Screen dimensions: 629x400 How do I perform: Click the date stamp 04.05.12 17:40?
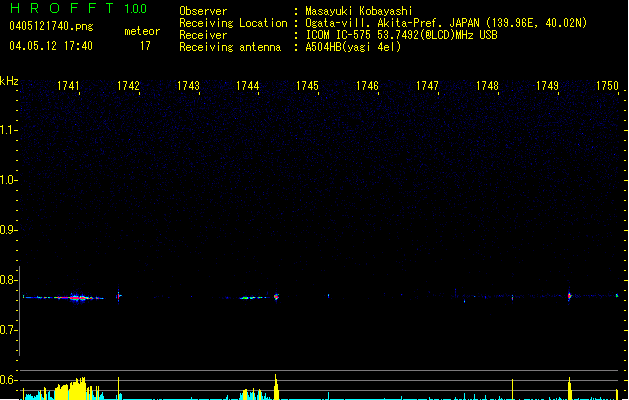[x=51, y=46]
